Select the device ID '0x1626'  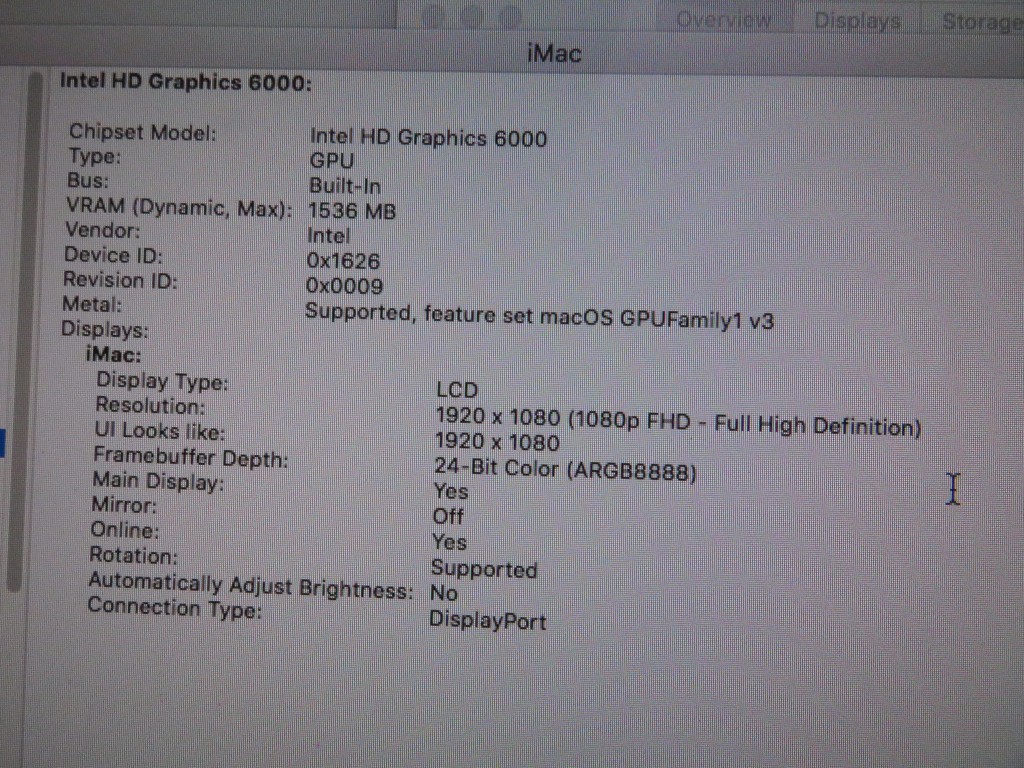tap(343, 261)
